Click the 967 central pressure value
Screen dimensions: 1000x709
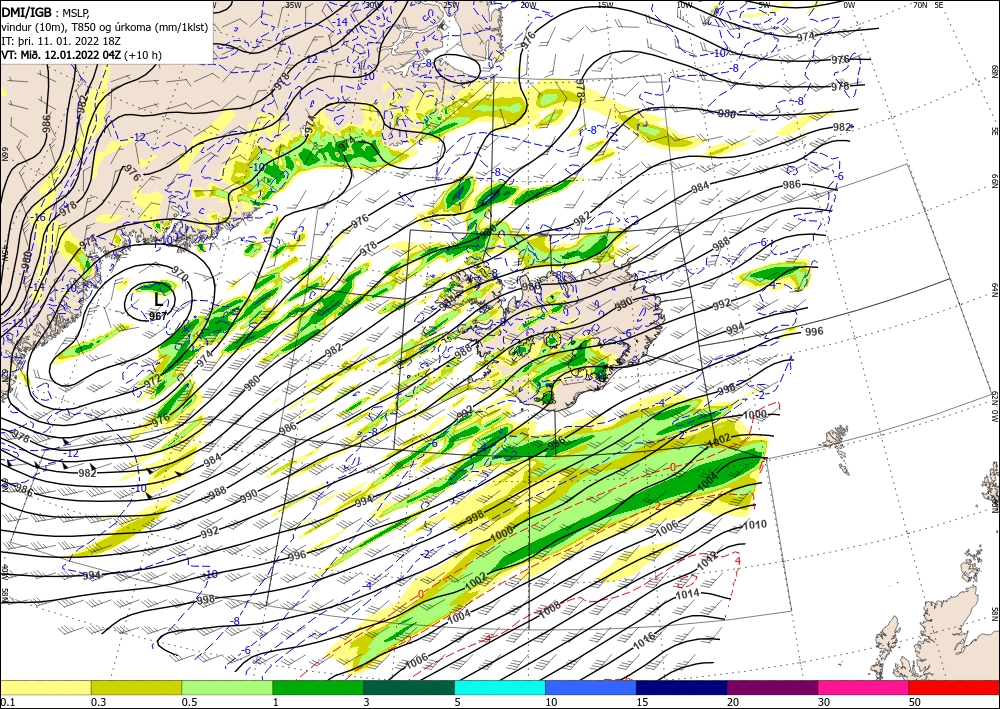(x=158, y=316)
